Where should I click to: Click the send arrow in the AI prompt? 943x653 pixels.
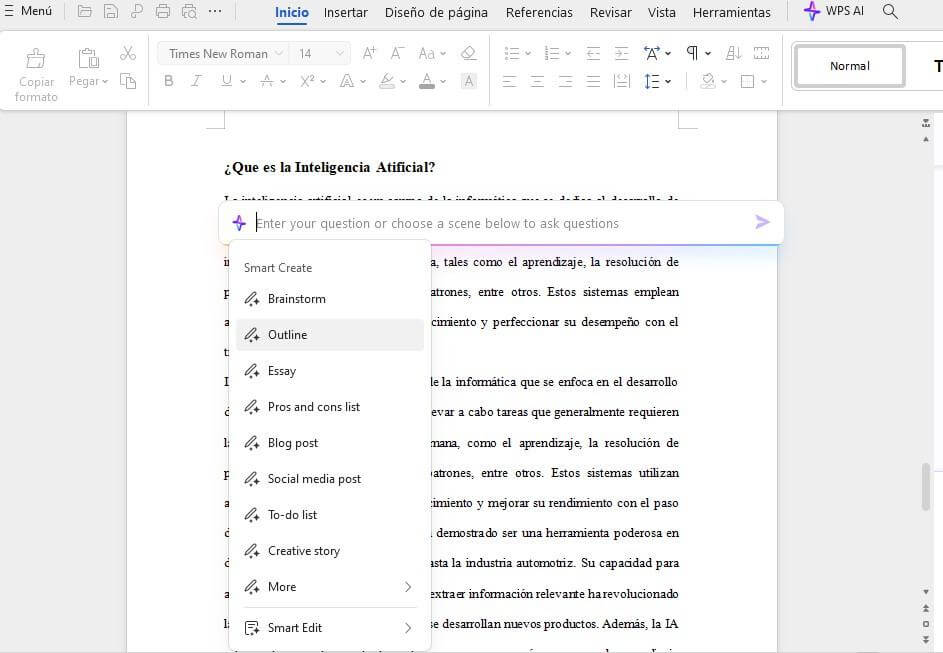coord(762,222)
